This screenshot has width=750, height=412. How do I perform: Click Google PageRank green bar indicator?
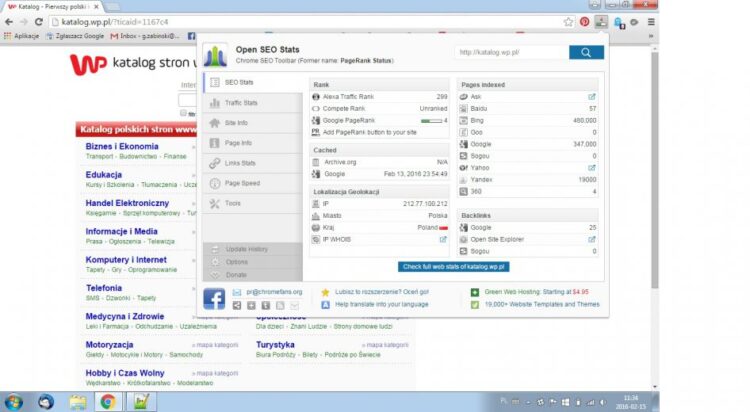coord(431,121)
